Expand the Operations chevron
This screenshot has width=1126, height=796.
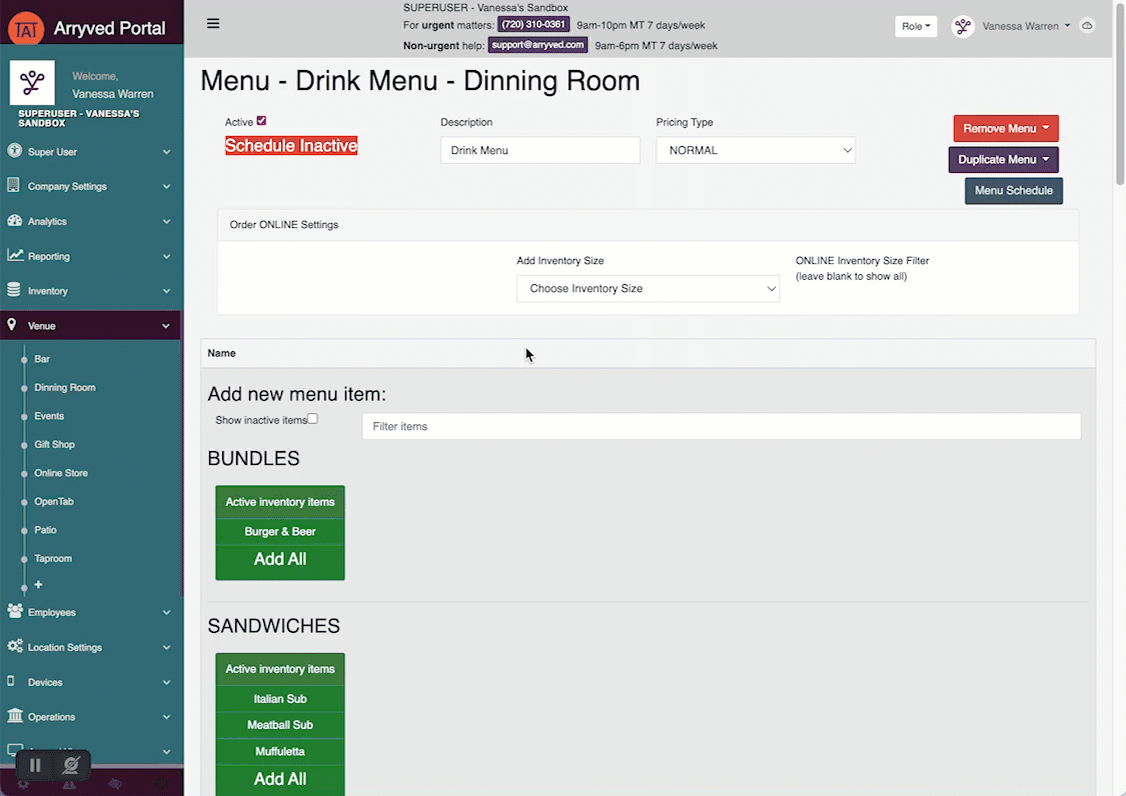click(167, 717)
